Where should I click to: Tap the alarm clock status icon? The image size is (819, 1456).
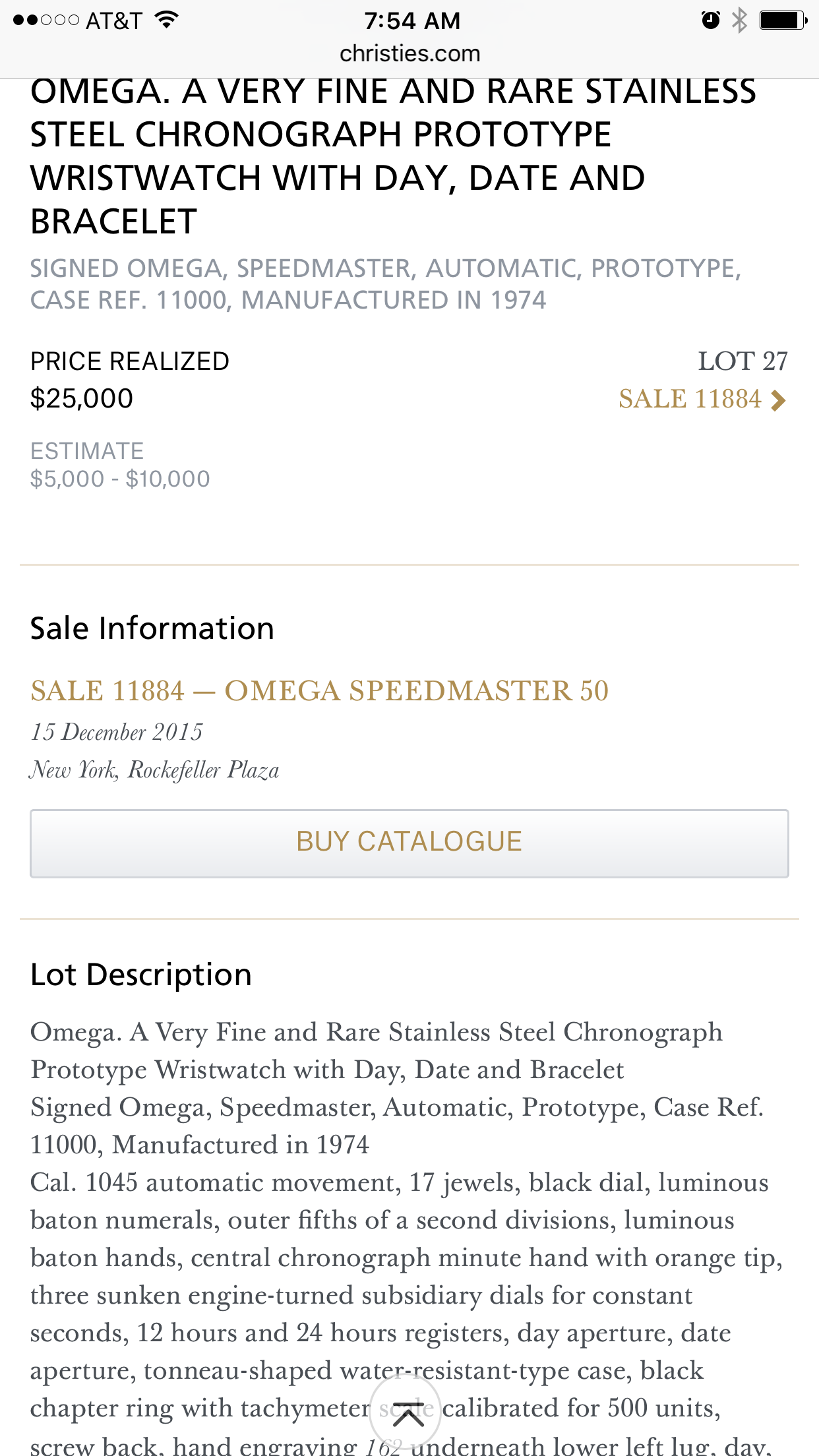710,20
